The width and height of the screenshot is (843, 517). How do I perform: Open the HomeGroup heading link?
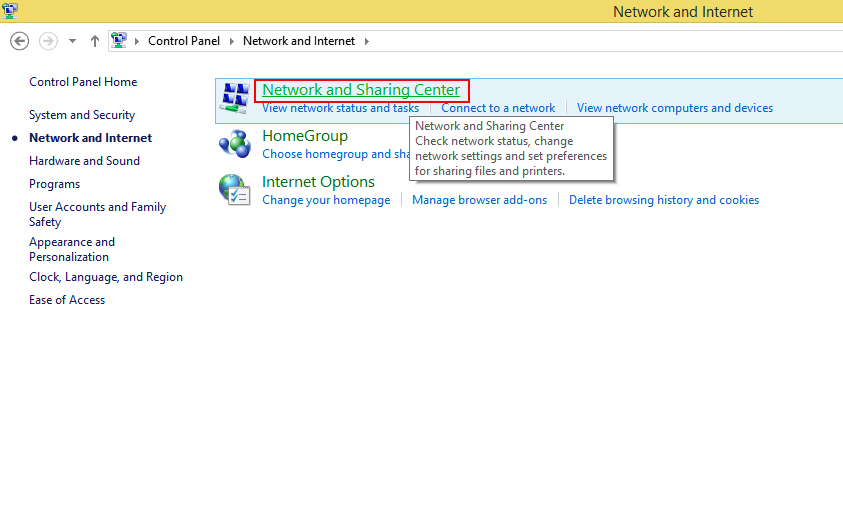(x=305, y=136)
